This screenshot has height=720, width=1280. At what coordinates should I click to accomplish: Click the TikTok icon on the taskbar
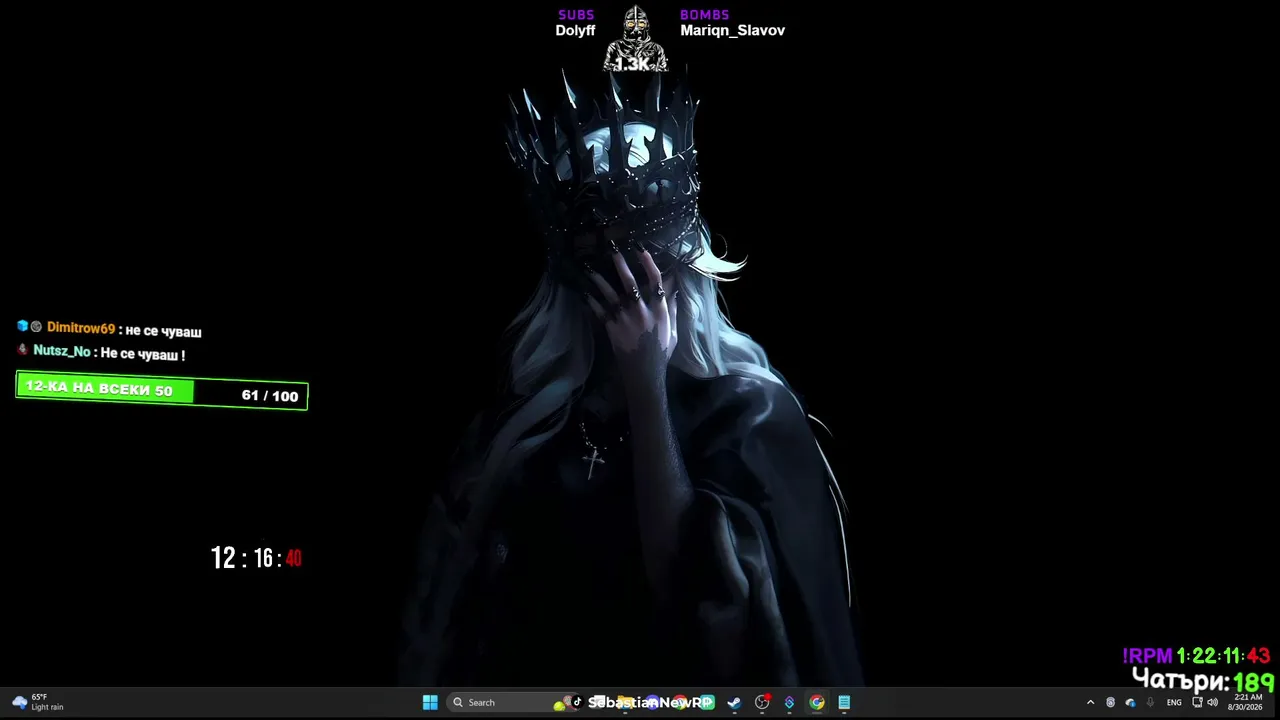tap(577, 702)
